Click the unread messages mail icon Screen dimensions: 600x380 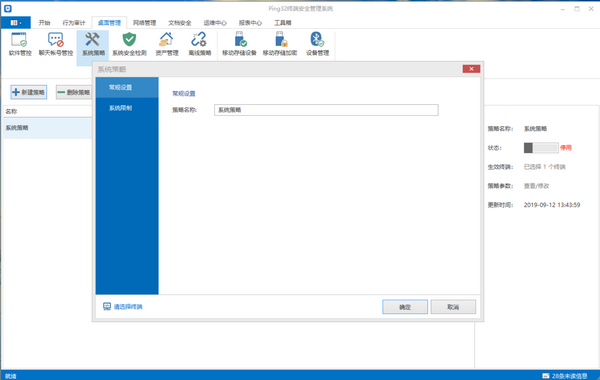(546, 376)
